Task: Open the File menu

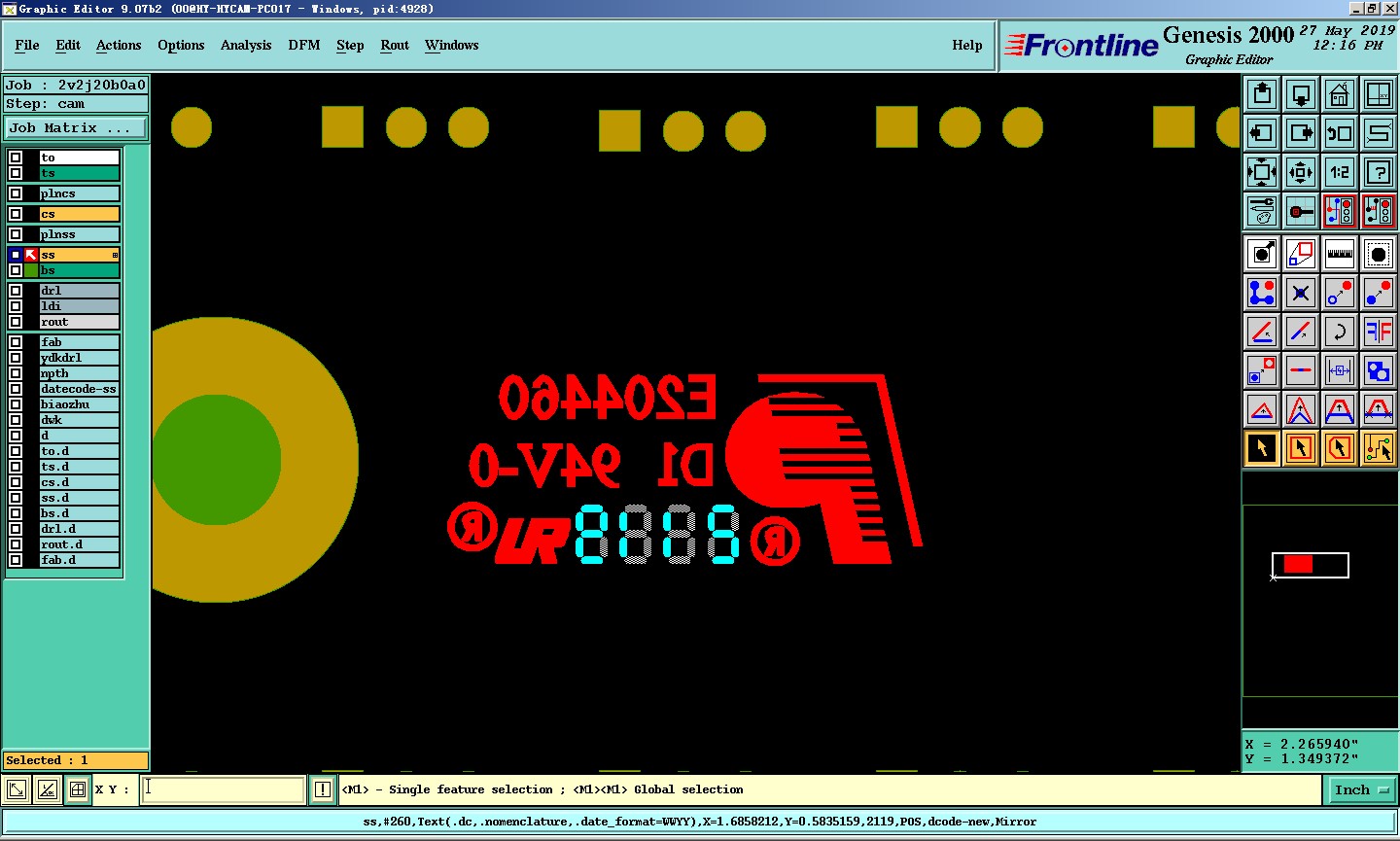Action: (27, 46)
